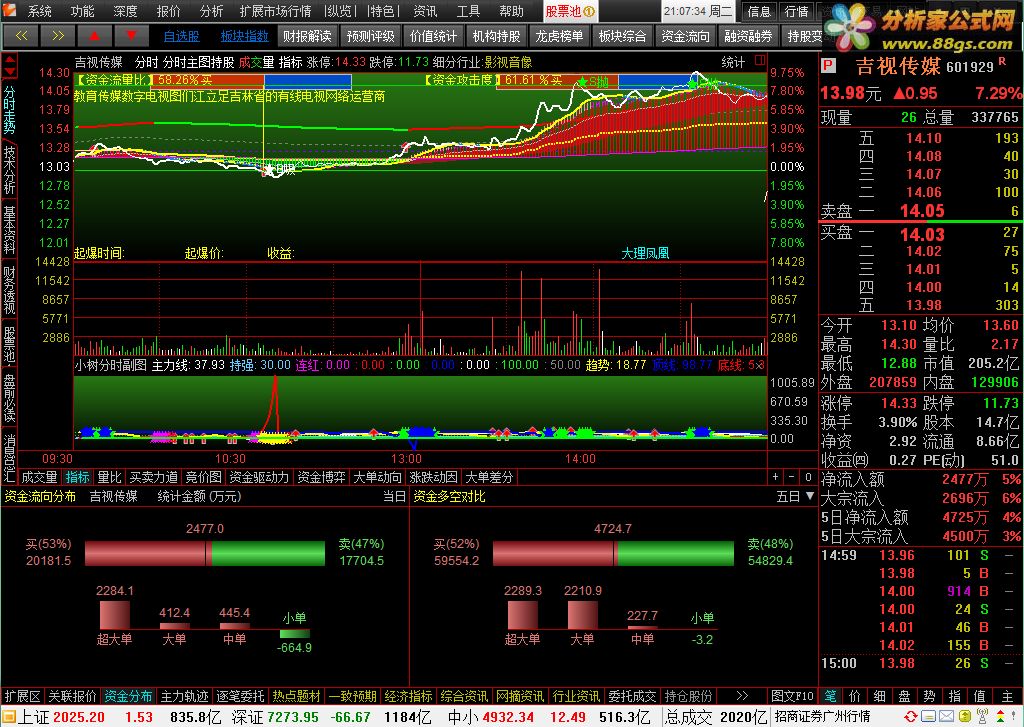Viewport: 1024px width, 727px height.
Task: Switch to the 逐笔委托 bottom tab
Action: click(240, 696)
